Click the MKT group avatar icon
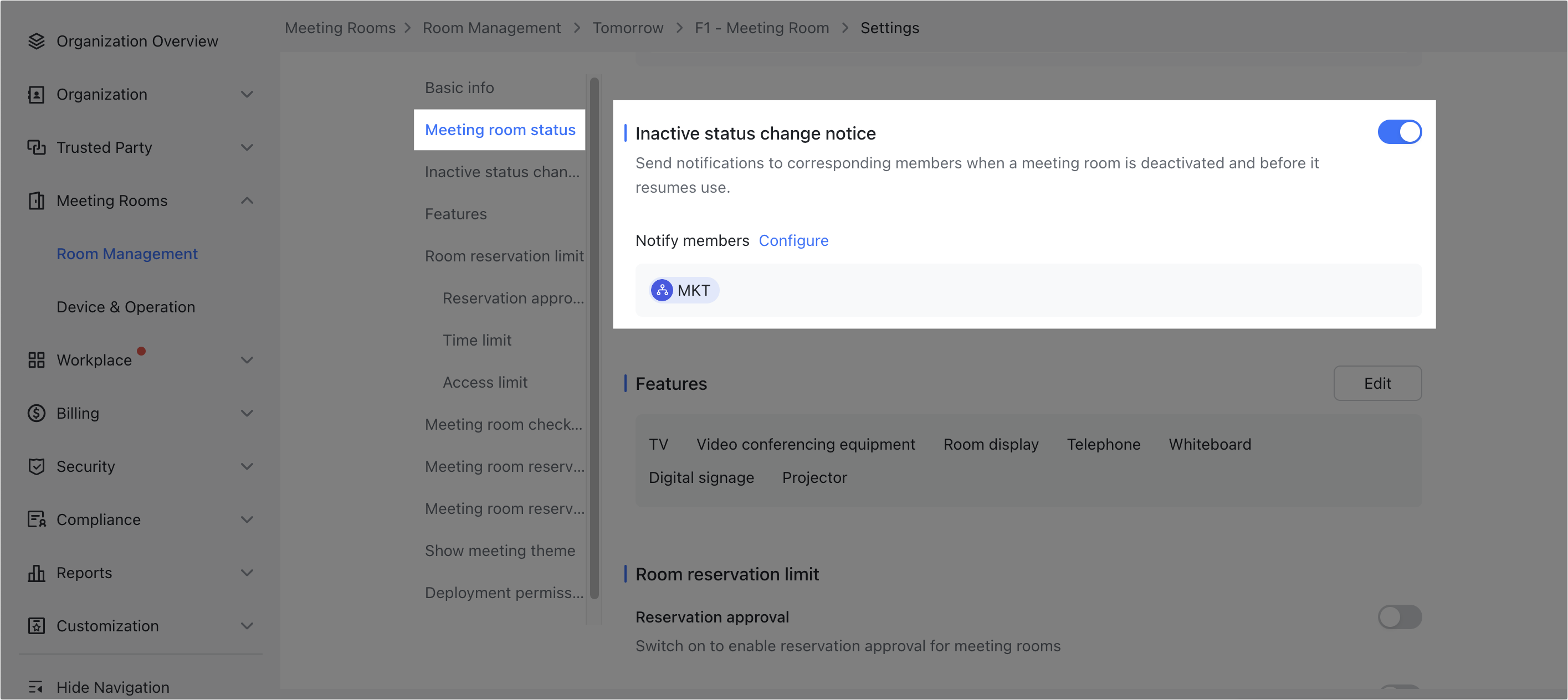1568x700 pixels. (662, 290)
